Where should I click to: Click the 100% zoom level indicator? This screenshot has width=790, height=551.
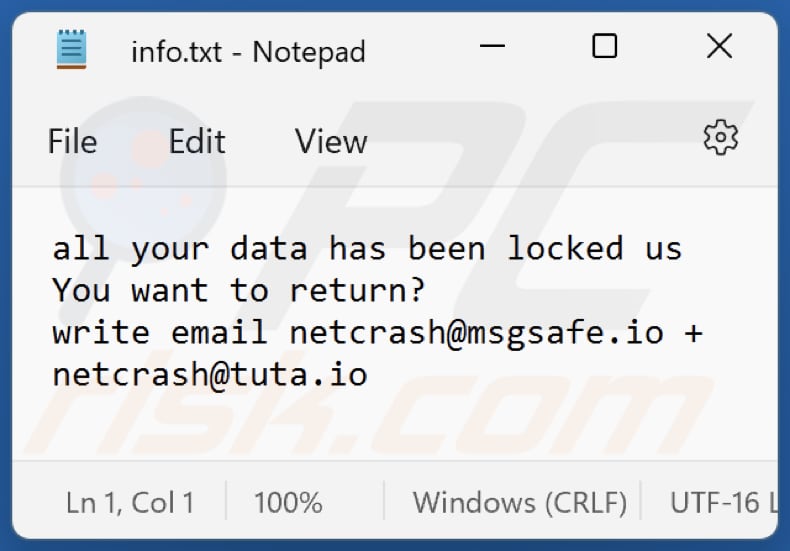point(288,502)
